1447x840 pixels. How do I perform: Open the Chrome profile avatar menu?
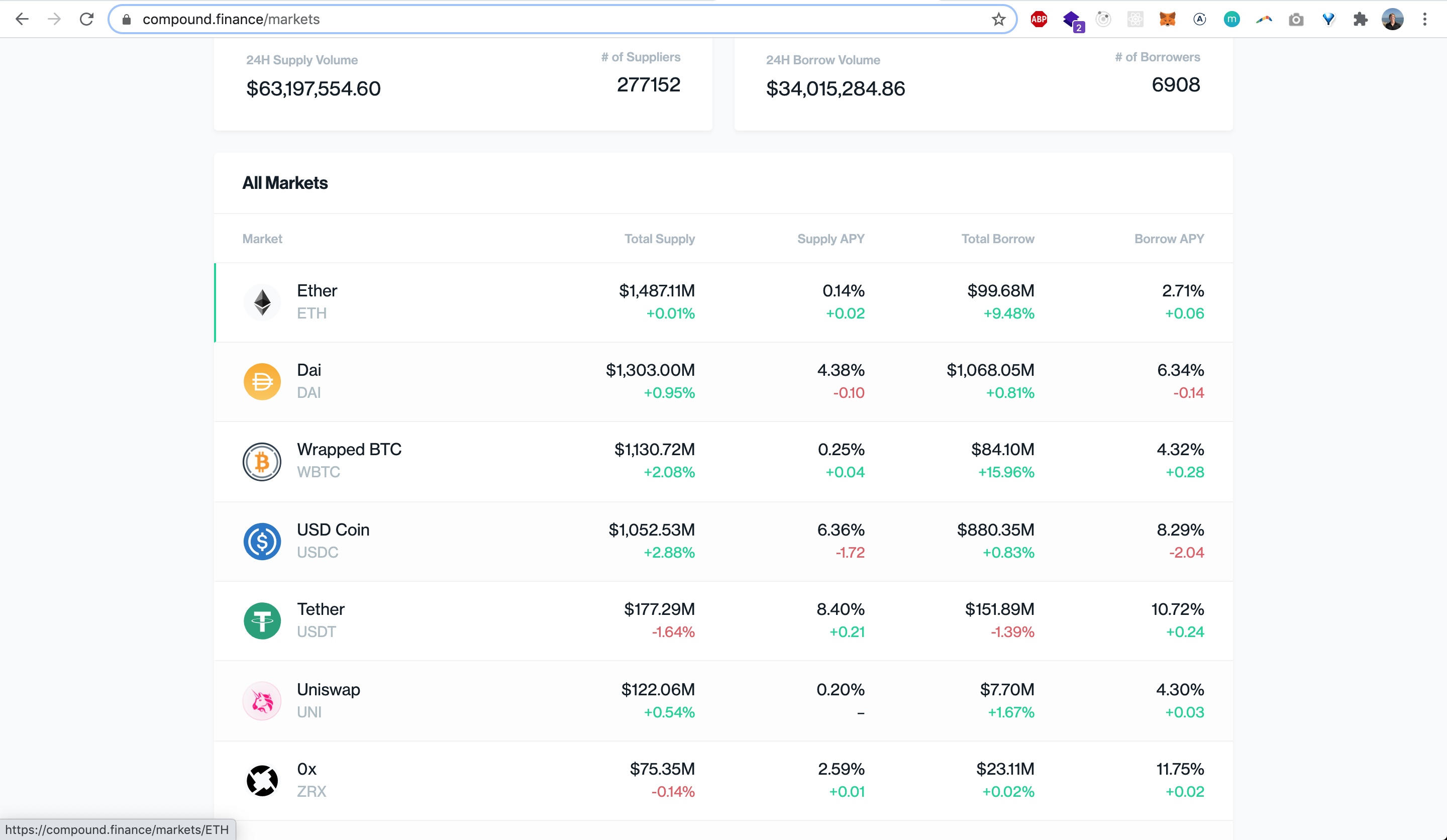[x=1392, y=20]
